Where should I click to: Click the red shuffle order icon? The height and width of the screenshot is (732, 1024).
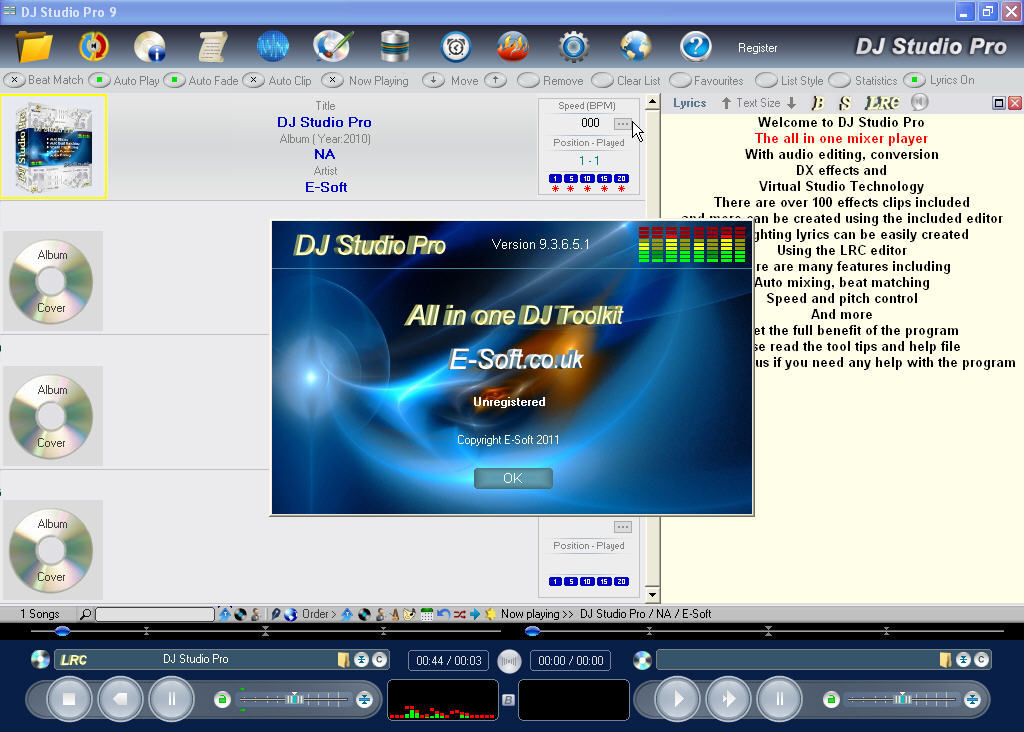click(x=460, y=614)
